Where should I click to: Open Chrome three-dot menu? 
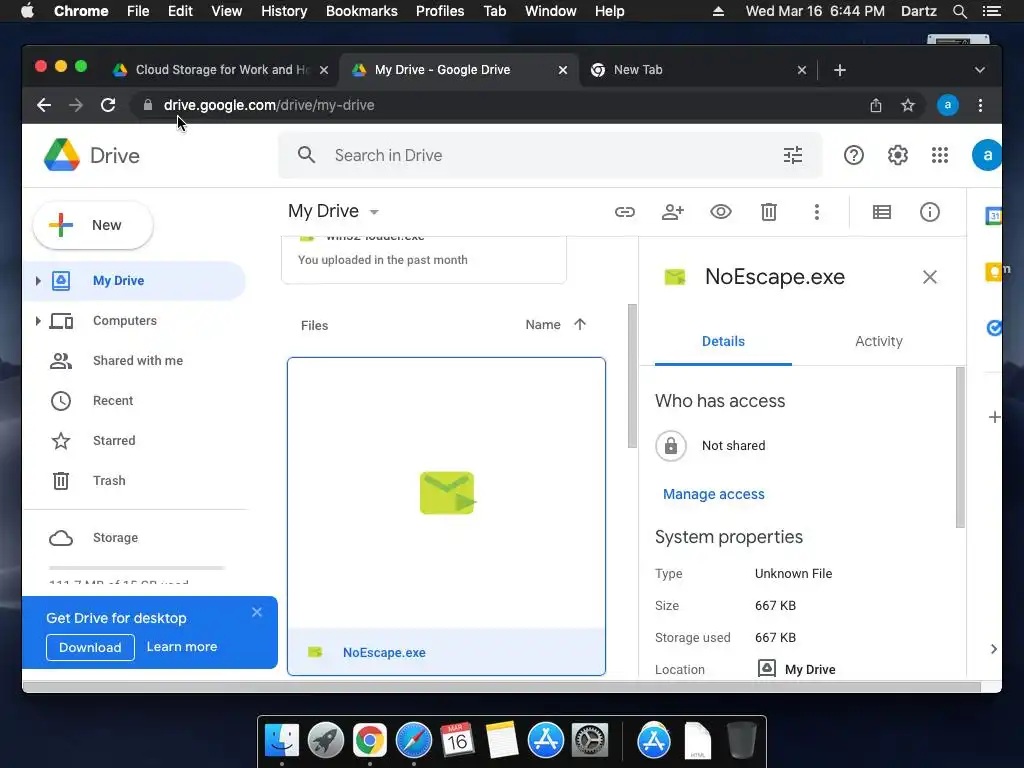pyautogui.click(x=980, y=105)
